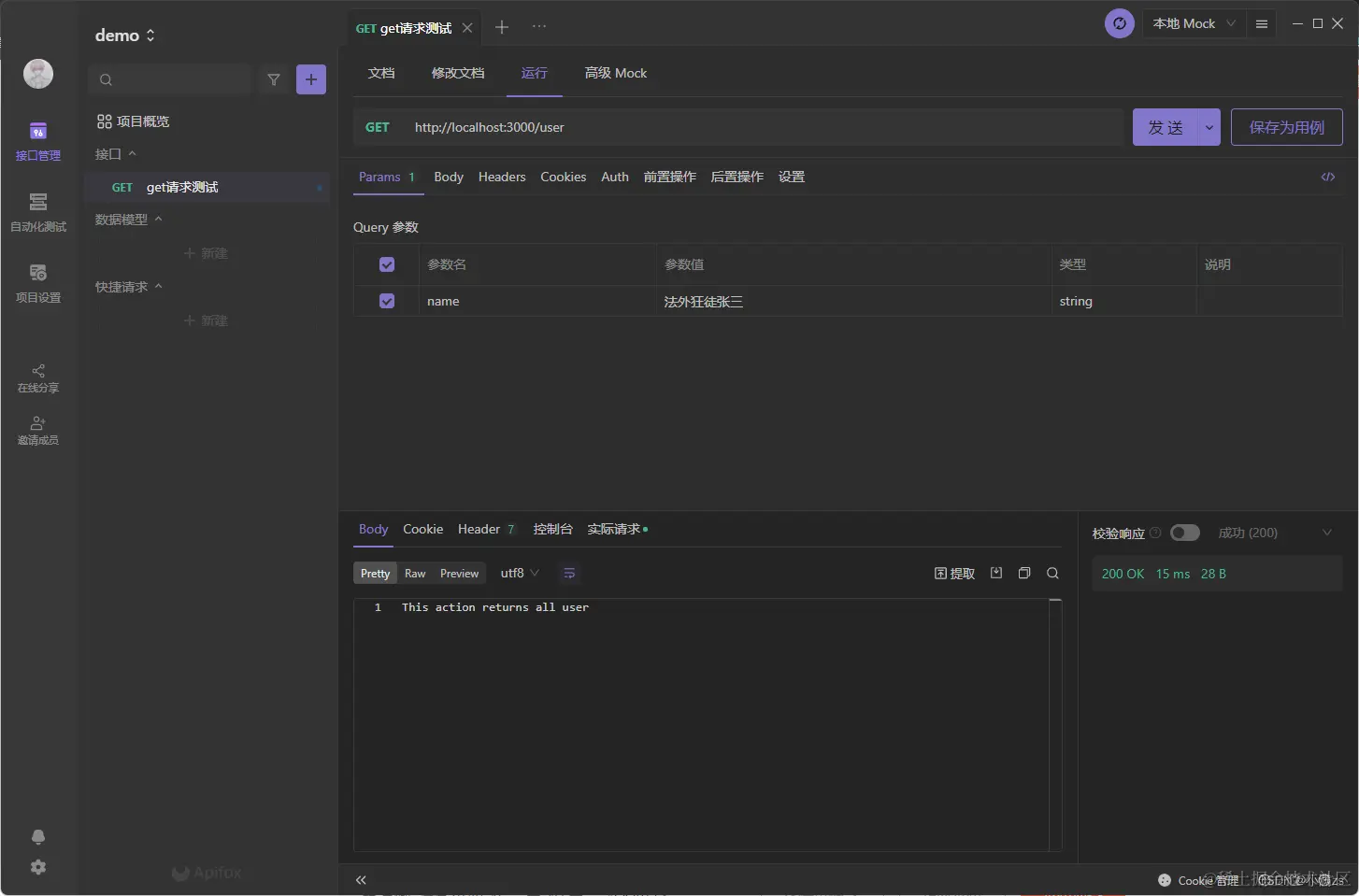
Task: Click the user avatar
Action: coord(38,74)
